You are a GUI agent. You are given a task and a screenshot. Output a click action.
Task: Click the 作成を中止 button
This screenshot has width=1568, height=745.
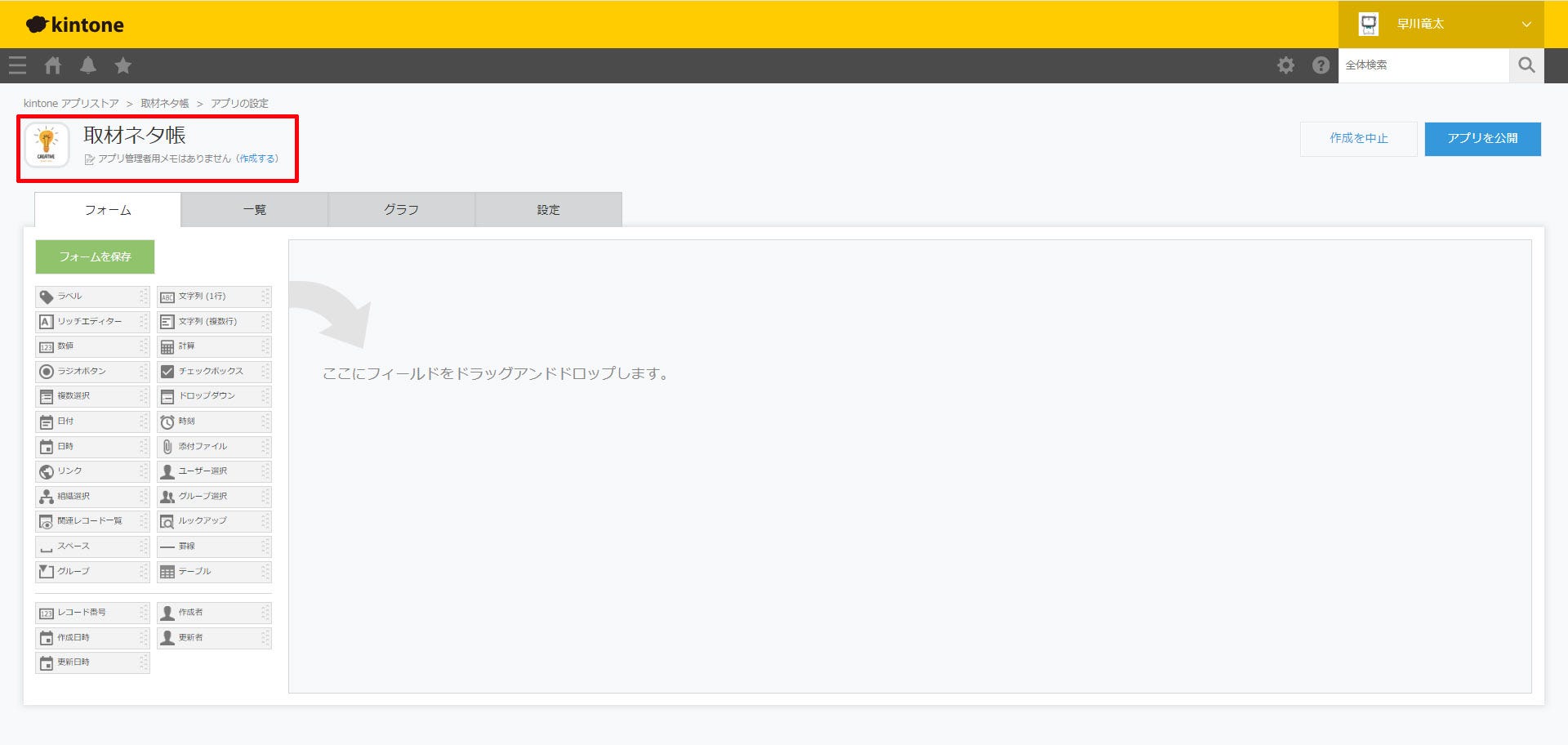pos(1359,139)
